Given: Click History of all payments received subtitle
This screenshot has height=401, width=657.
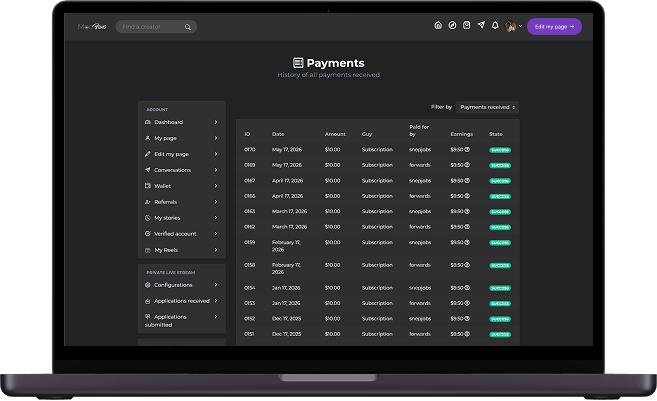Looking at the screenshot, I should [x=328, y=75].
